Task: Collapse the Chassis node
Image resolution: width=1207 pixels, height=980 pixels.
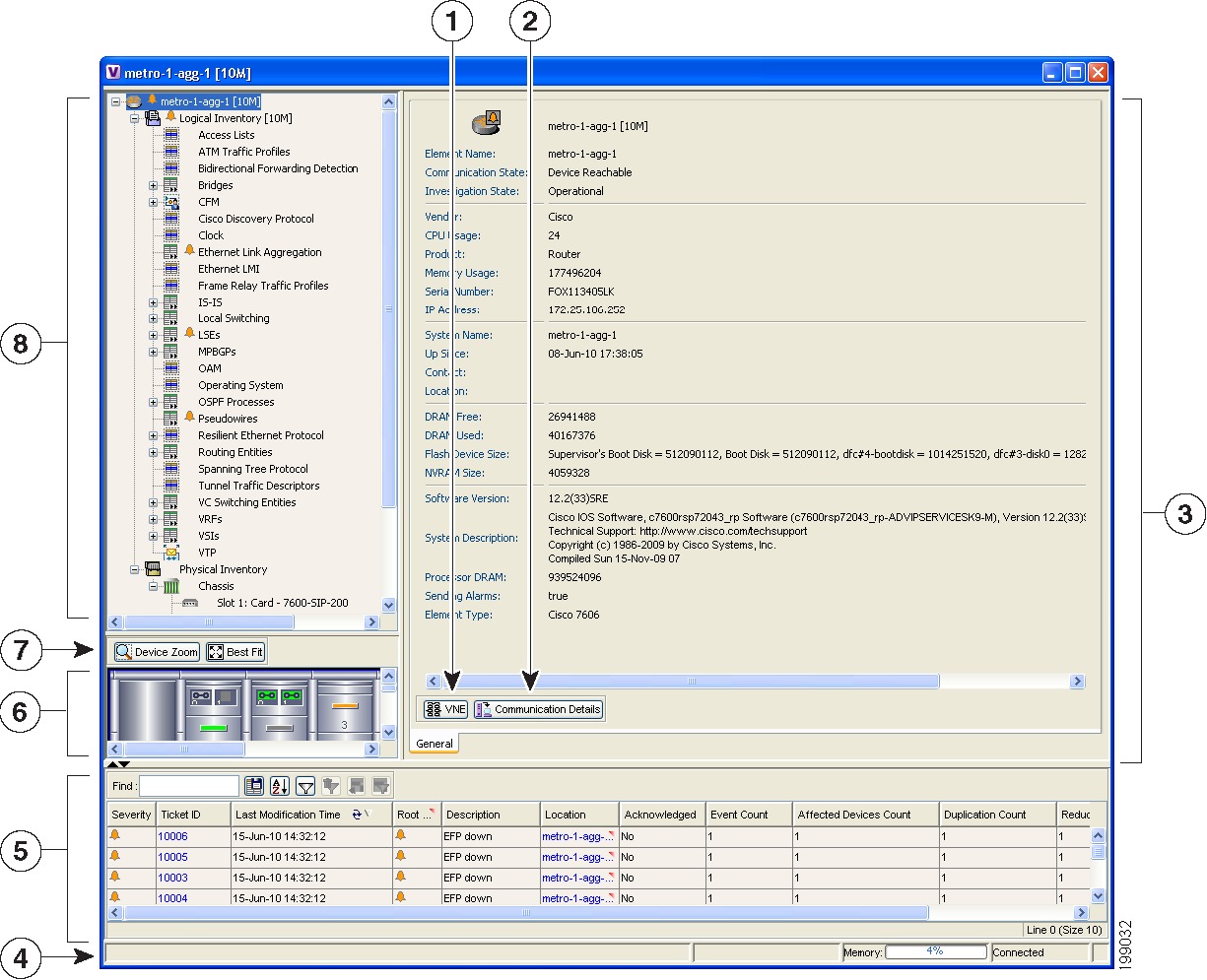Action: point(153,586)
